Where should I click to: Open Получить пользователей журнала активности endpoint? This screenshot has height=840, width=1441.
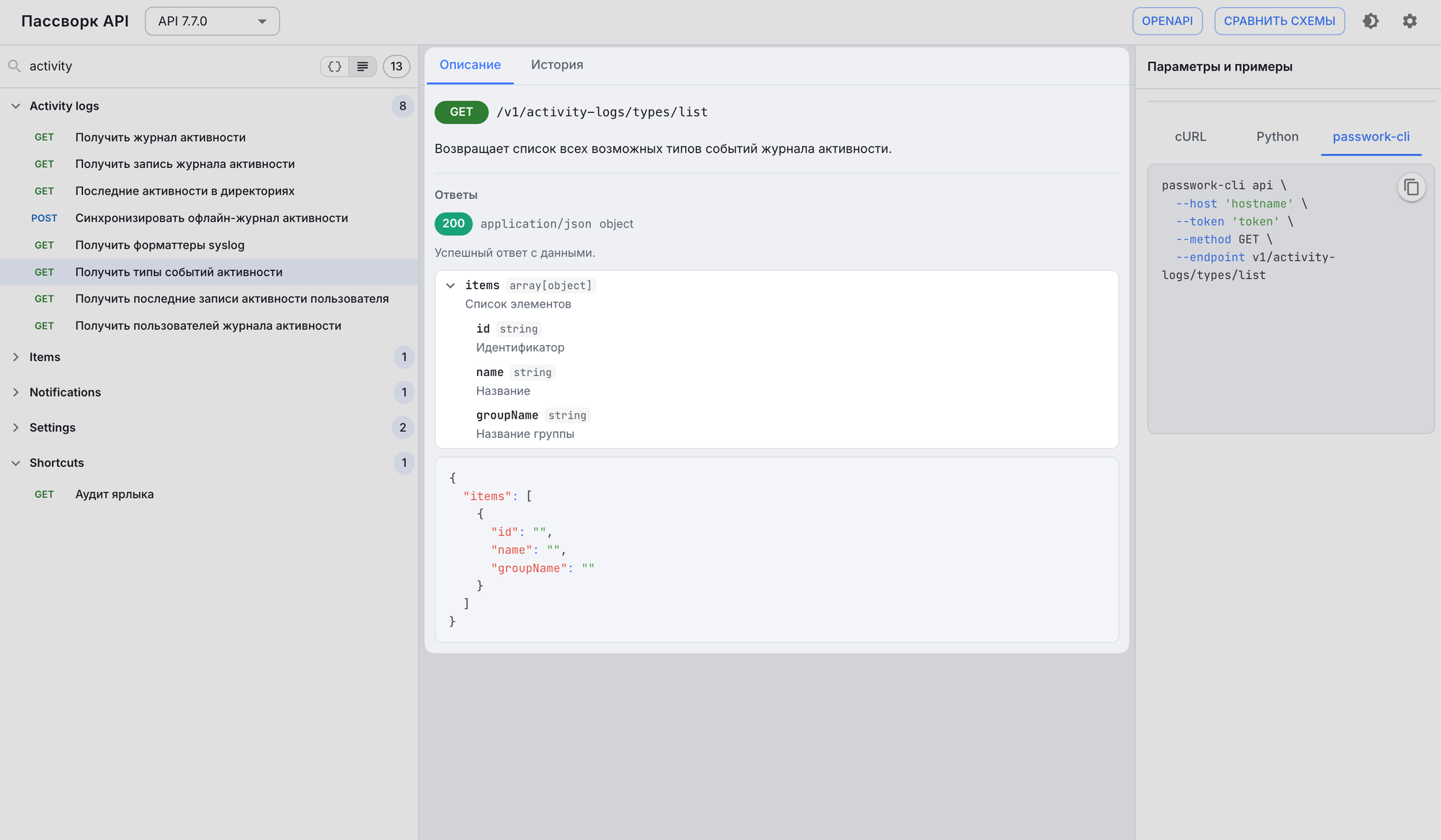pyautogui.click(x=209, y=326)
